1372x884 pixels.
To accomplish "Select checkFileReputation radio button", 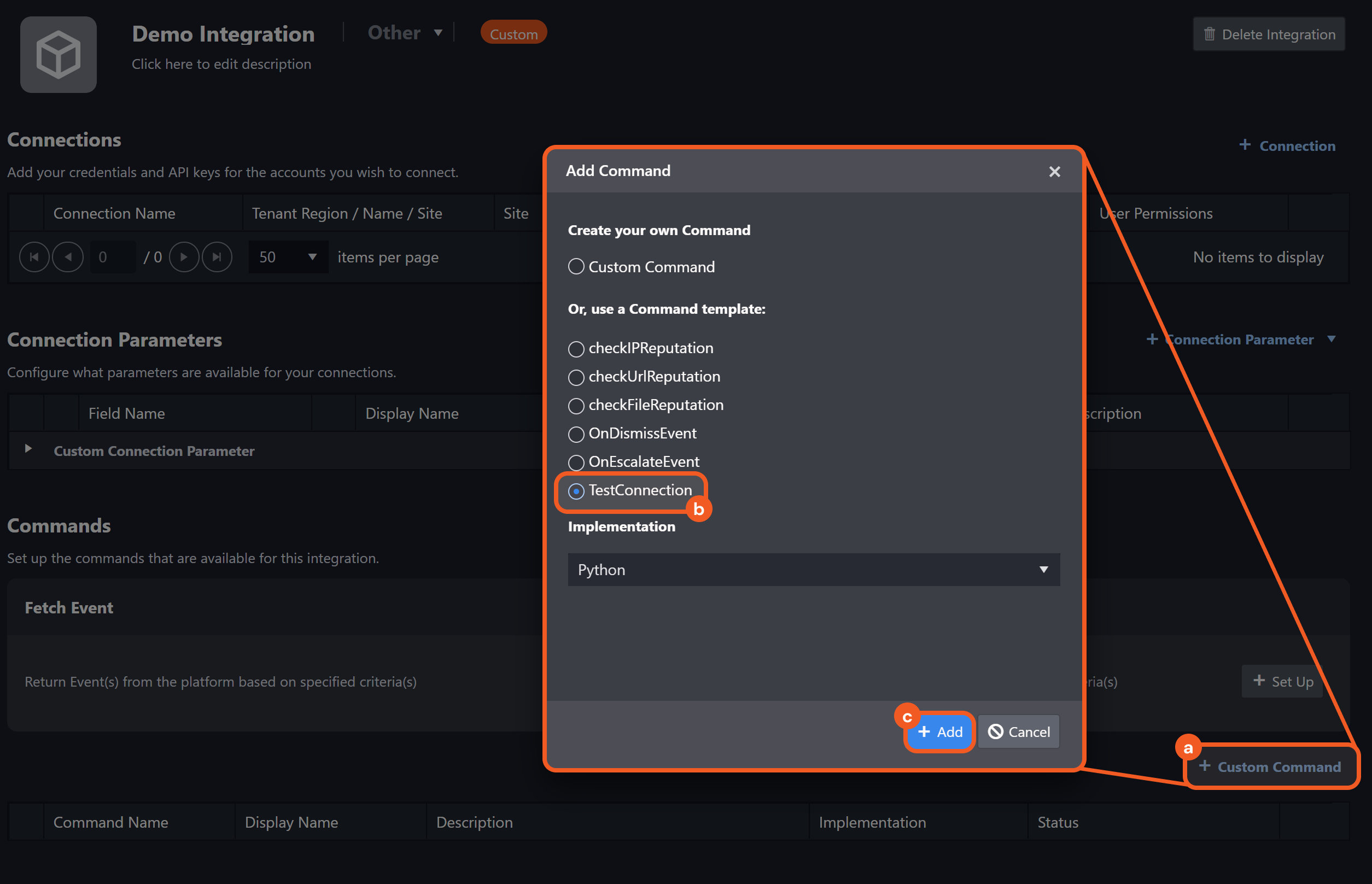I will [576, 405].
